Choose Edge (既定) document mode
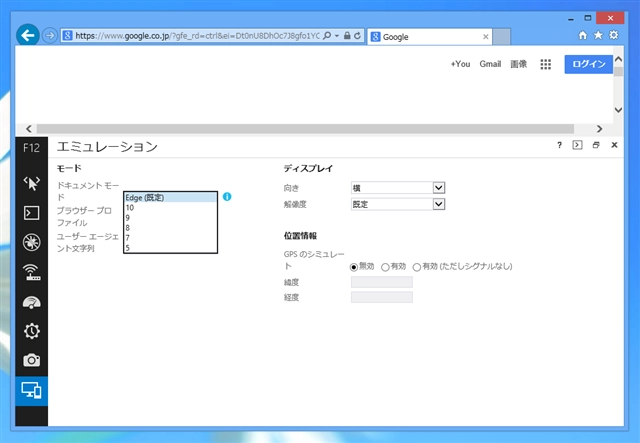 170,198
